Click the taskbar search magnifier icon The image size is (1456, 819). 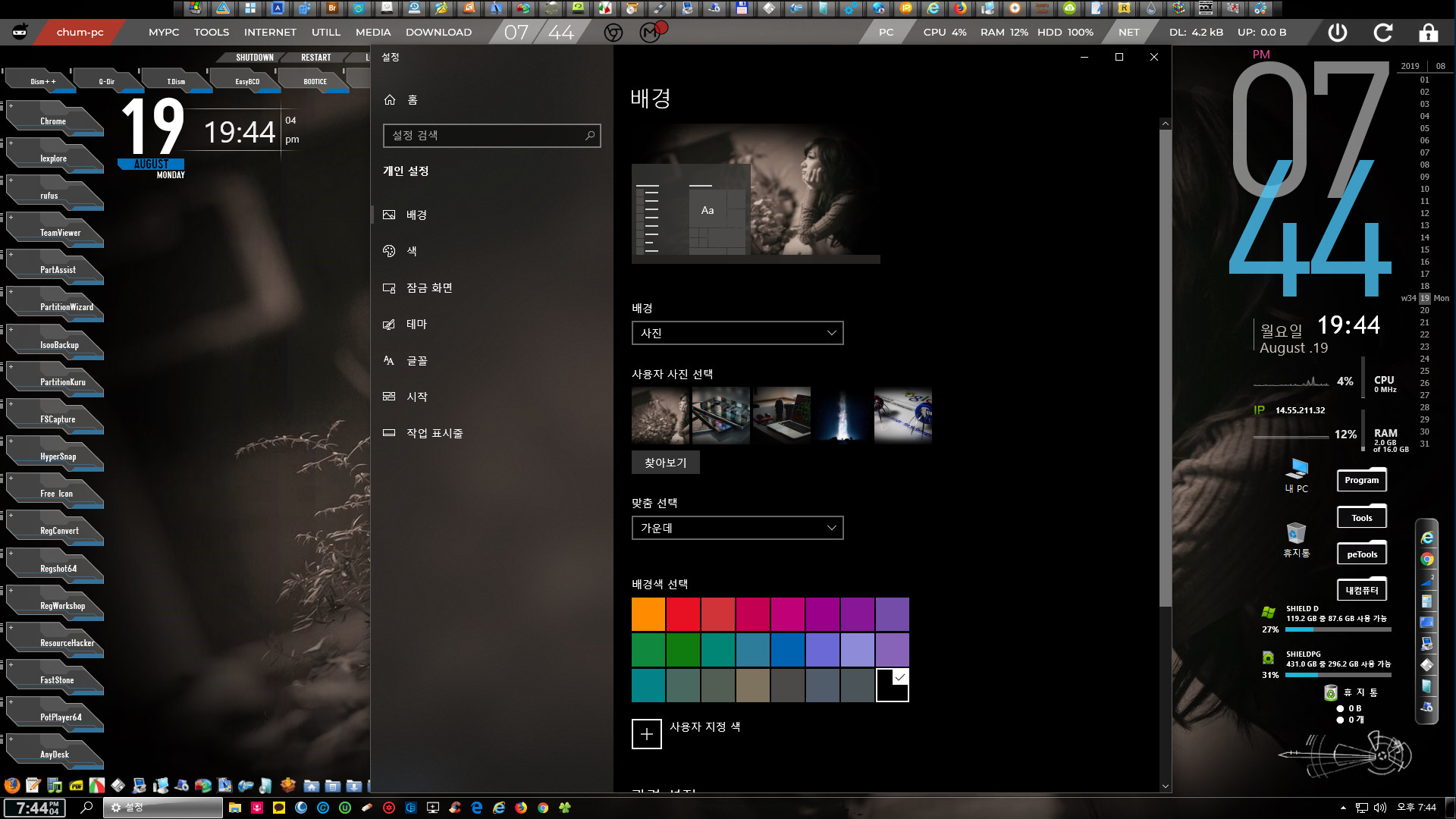pos(86,808)
